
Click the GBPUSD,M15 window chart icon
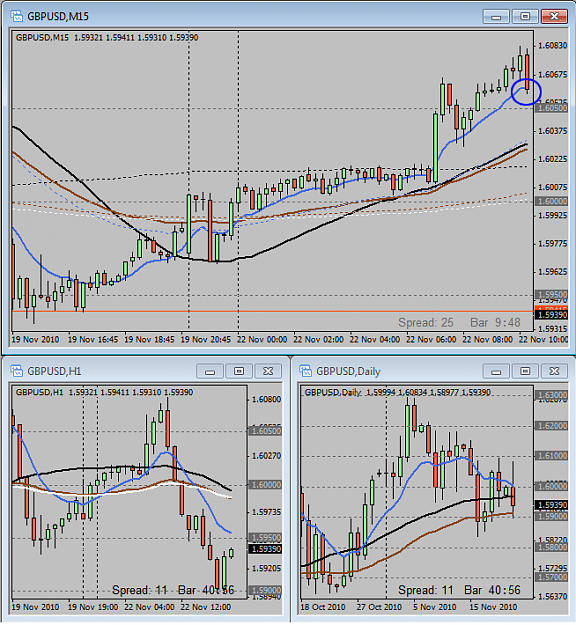(17, 16)
